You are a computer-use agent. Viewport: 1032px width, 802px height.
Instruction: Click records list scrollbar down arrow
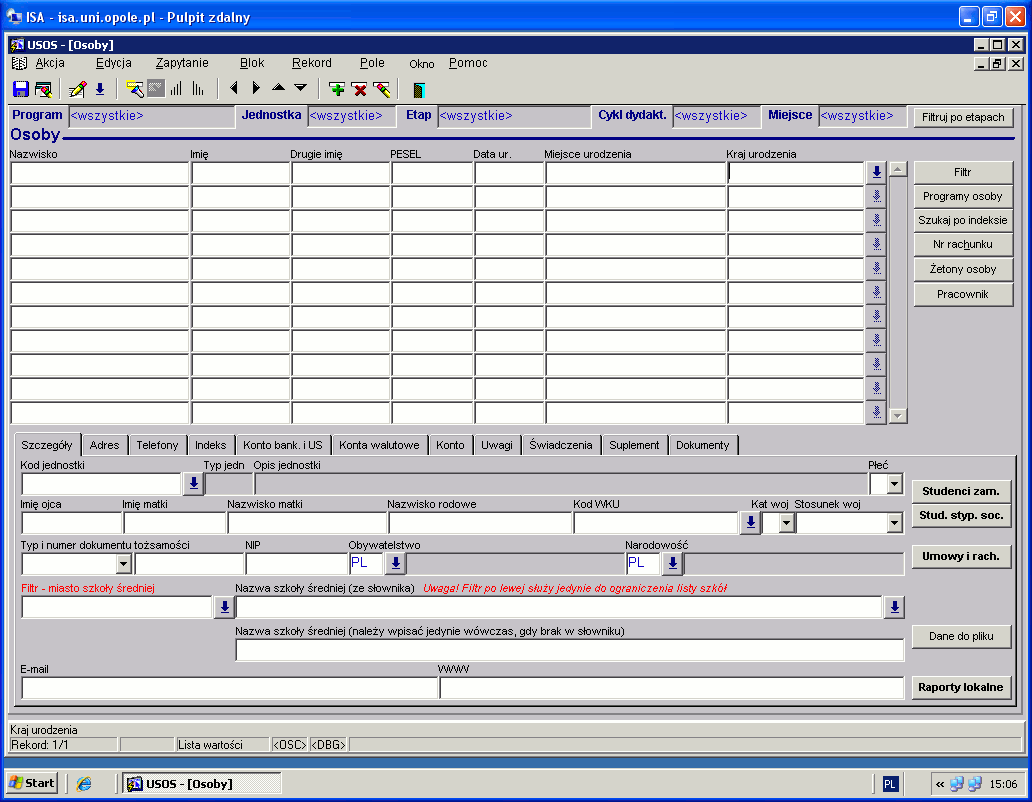click(898, 416)
